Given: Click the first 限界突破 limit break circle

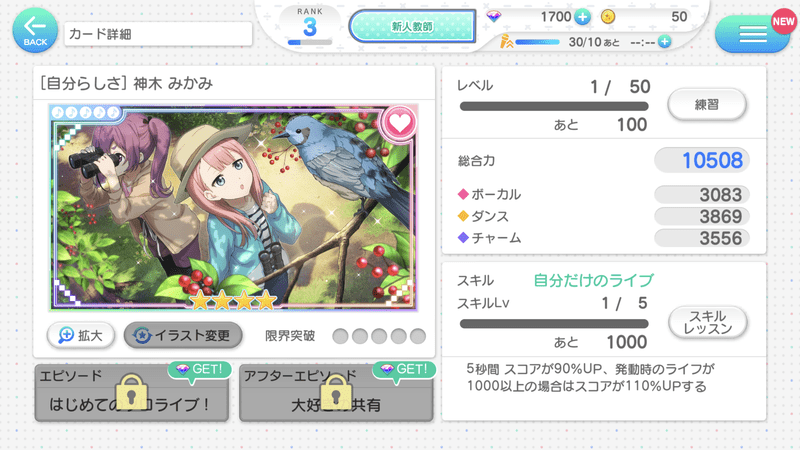Looking at the screenshot, I should [x=340, y=336].
